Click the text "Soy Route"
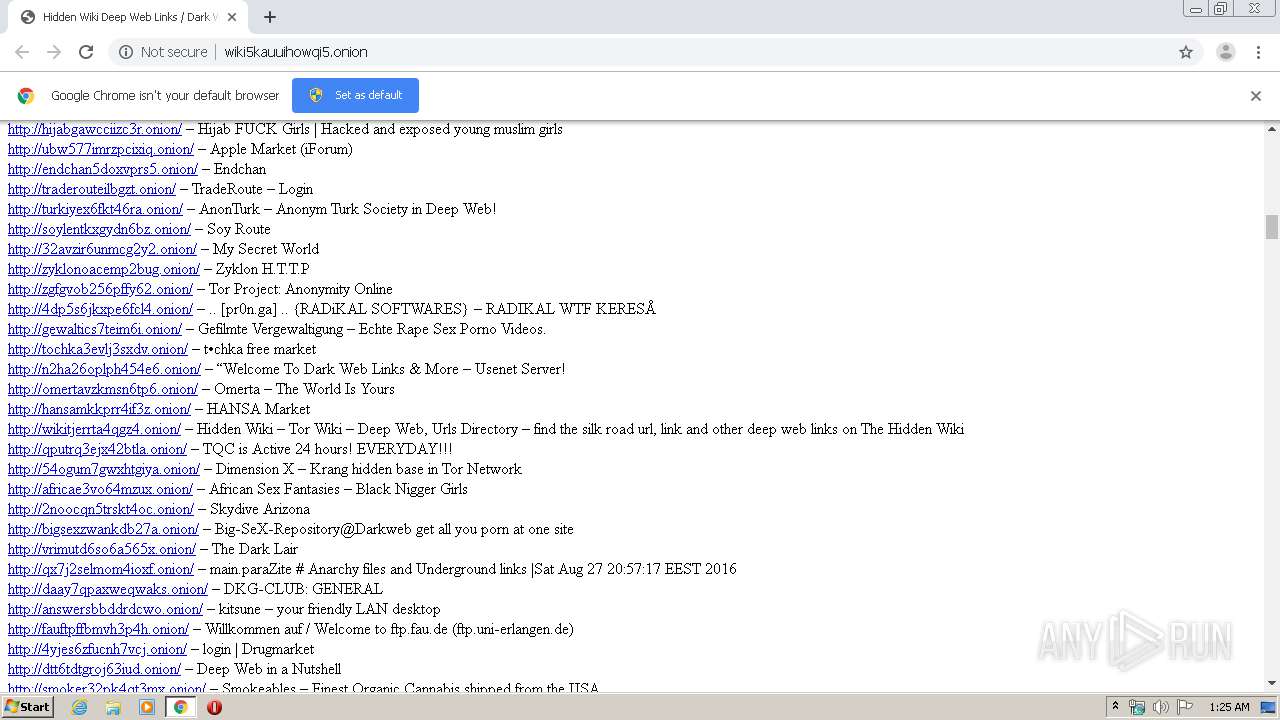The height and width of the screenshot is (720, 1280). pyautogui.click(x=239, y=229)
